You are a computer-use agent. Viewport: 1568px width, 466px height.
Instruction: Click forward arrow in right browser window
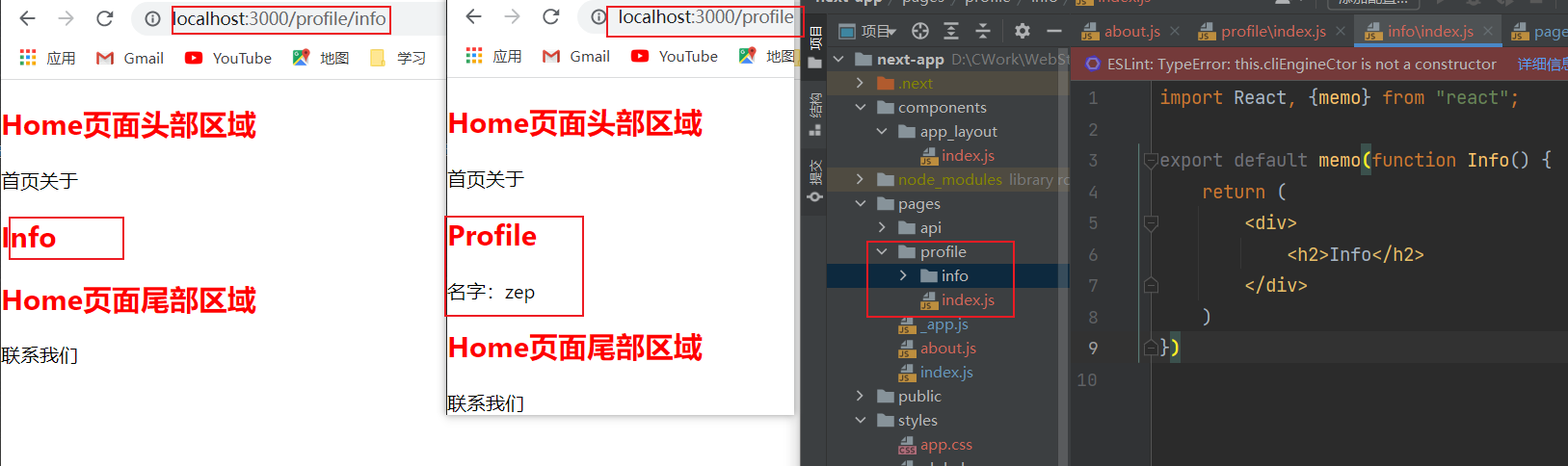(x=512, y=16)
